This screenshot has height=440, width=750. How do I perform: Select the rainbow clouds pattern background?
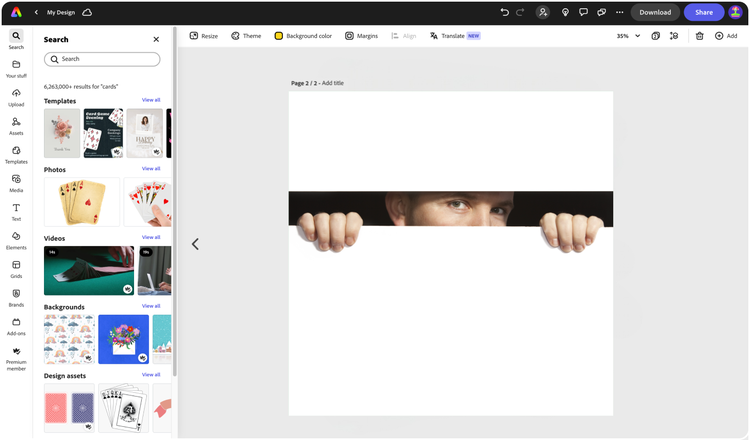[69, 340]
